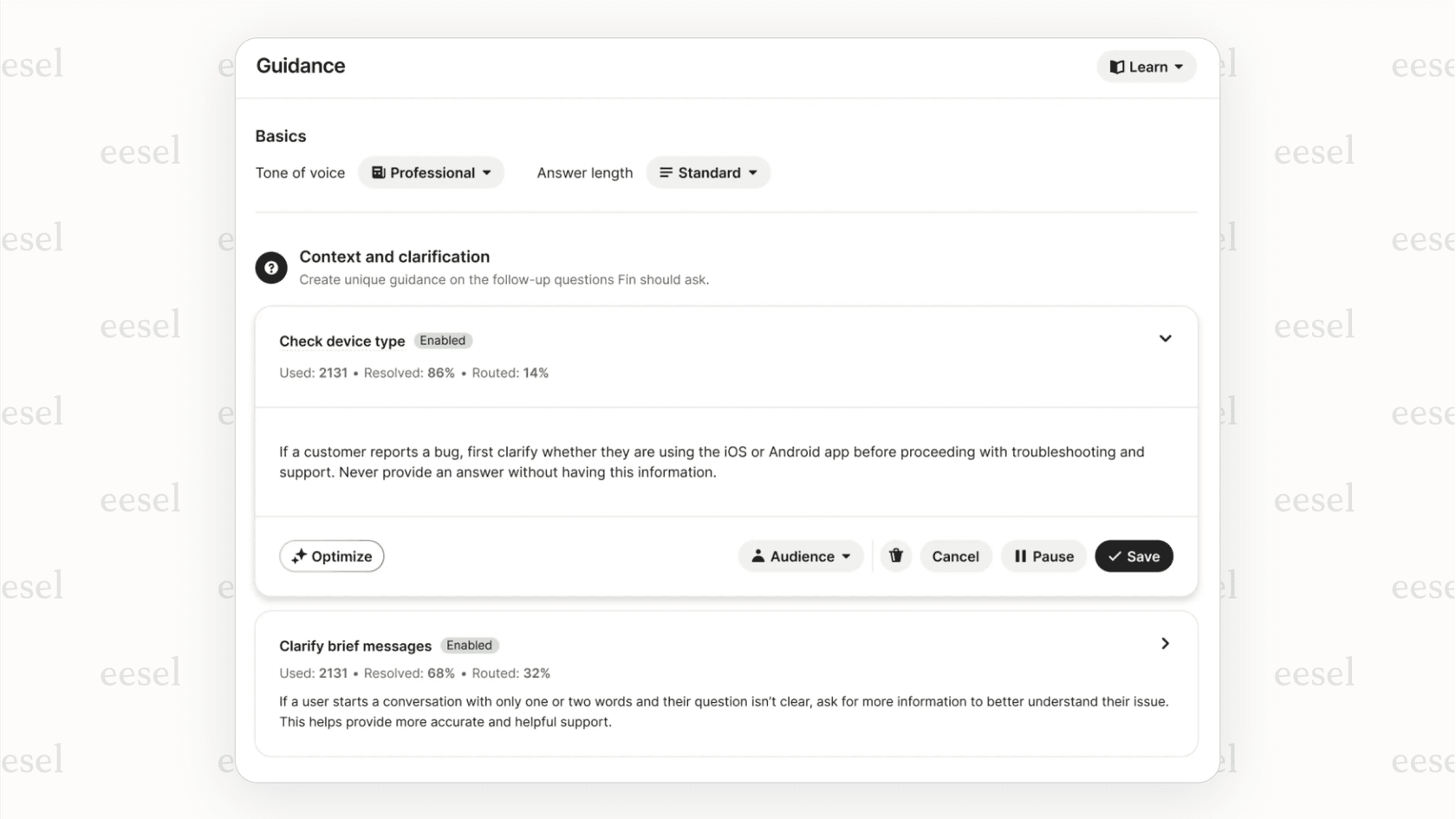Open the Tone of voice Professional dropdown
This screenshot has height=819, width=1456.
(431, 172)
